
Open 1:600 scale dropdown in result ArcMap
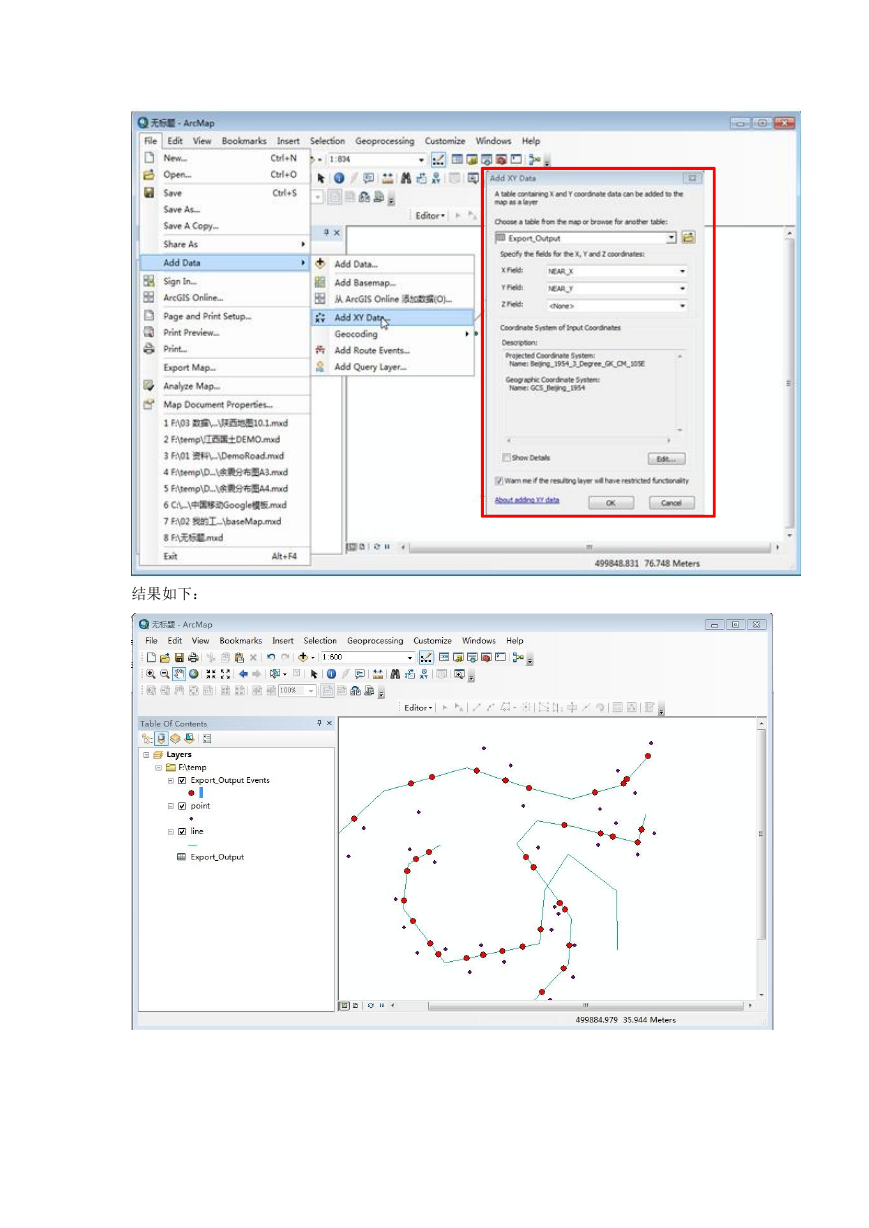tap(410, 657)
